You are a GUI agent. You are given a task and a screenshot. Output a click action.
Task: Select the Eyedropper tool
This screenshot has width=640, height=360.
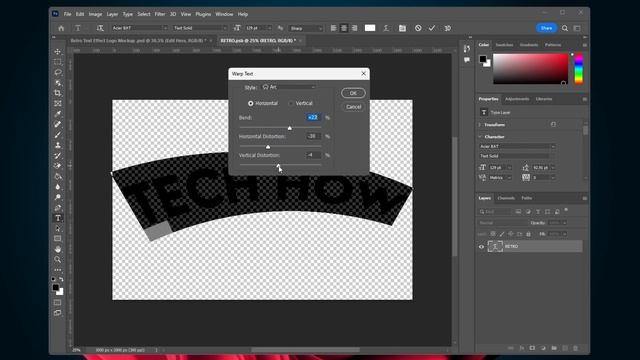[58, 114]
